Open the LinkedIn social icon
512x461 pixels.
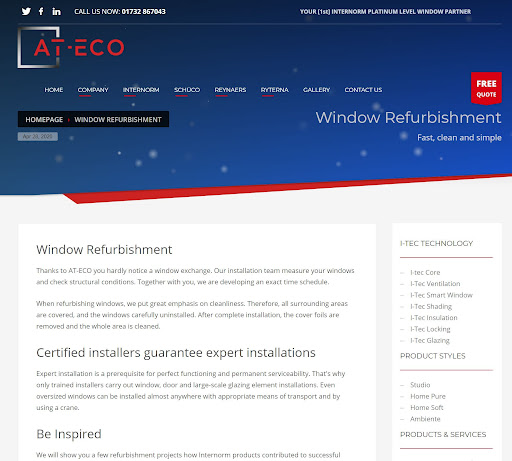pyautogui.click(x=56, y=11)
